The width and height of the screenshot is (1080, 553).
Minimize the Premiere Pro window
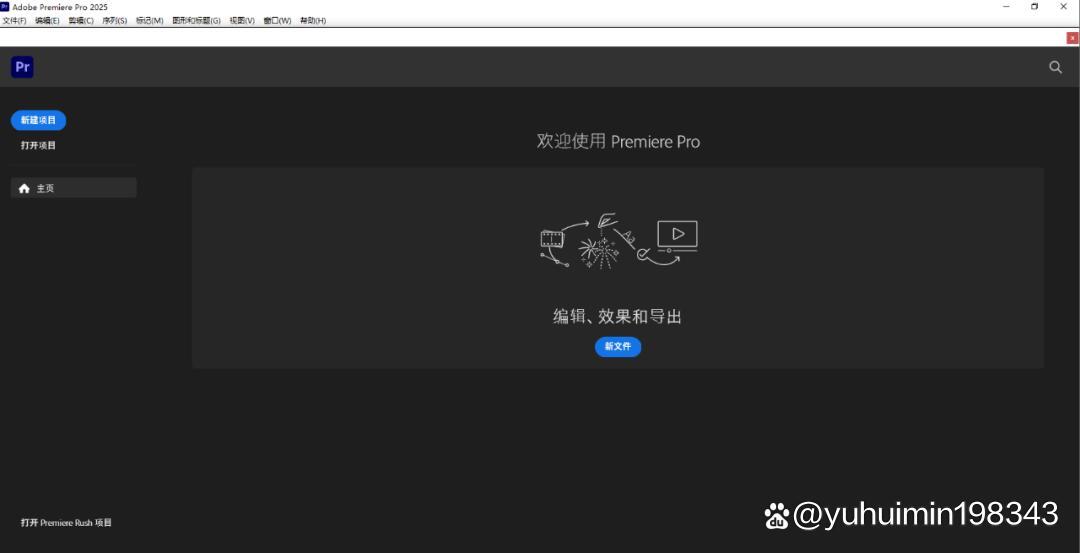pos(1006,6)
